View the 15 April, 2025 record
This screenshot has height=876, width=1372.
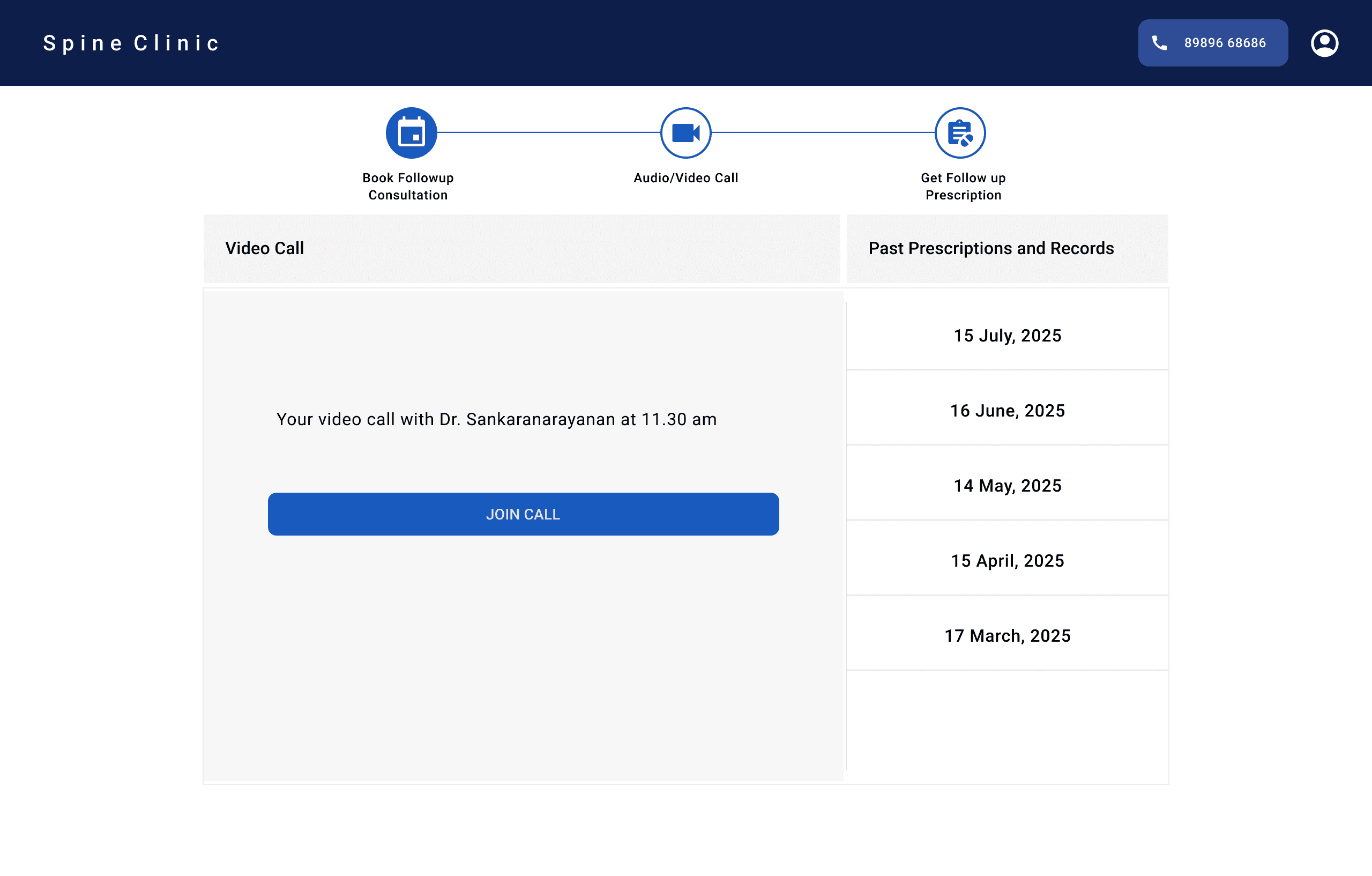coord(1007,561)
